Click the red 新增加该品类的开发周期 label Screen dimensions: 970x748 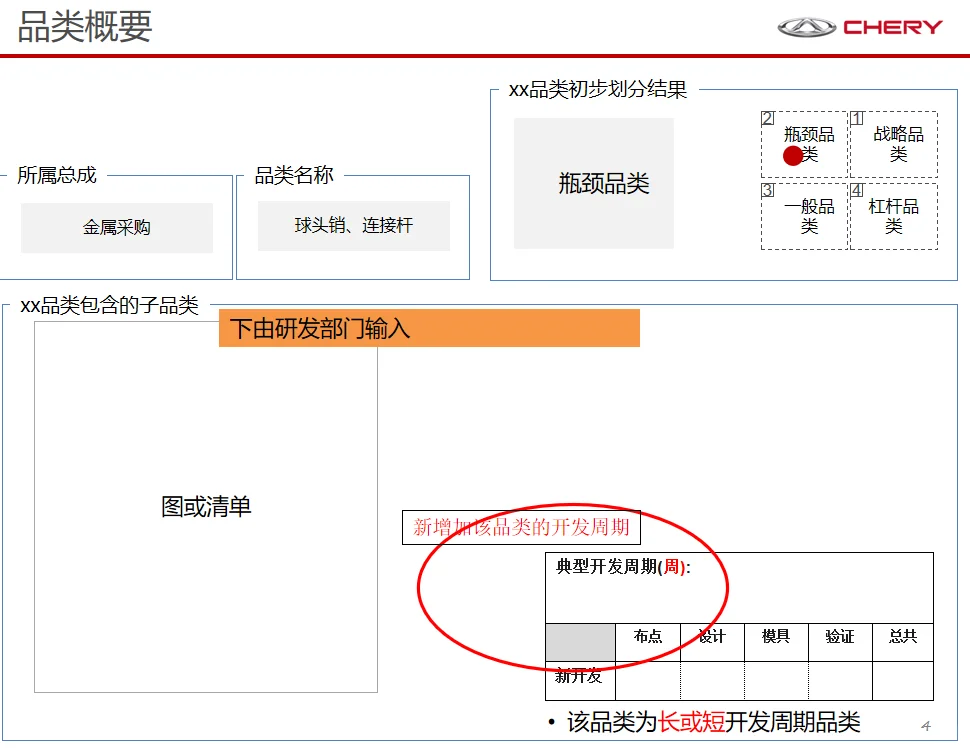pos(521,528)
